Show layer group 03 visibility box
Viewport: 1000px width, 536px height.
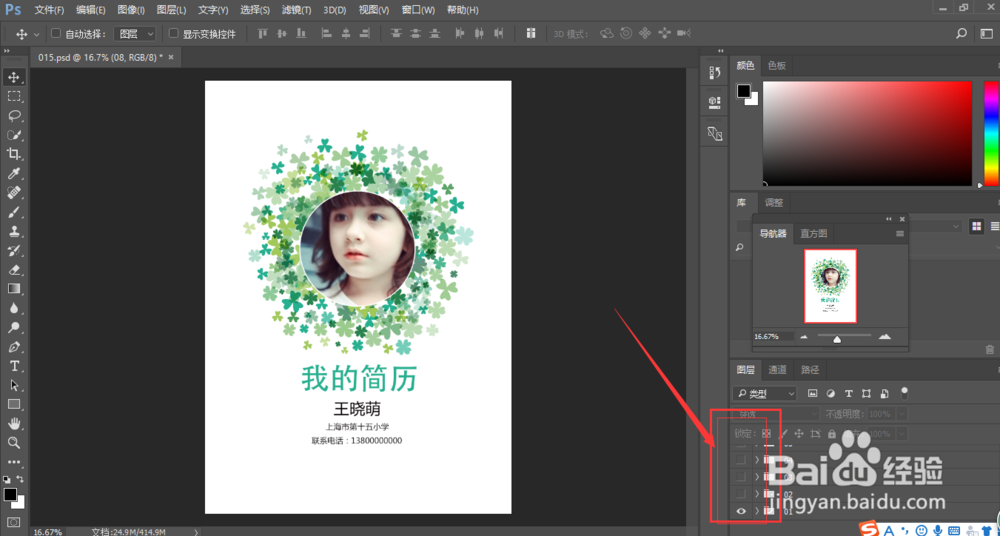pyautogui.click(x=740, y=477)
